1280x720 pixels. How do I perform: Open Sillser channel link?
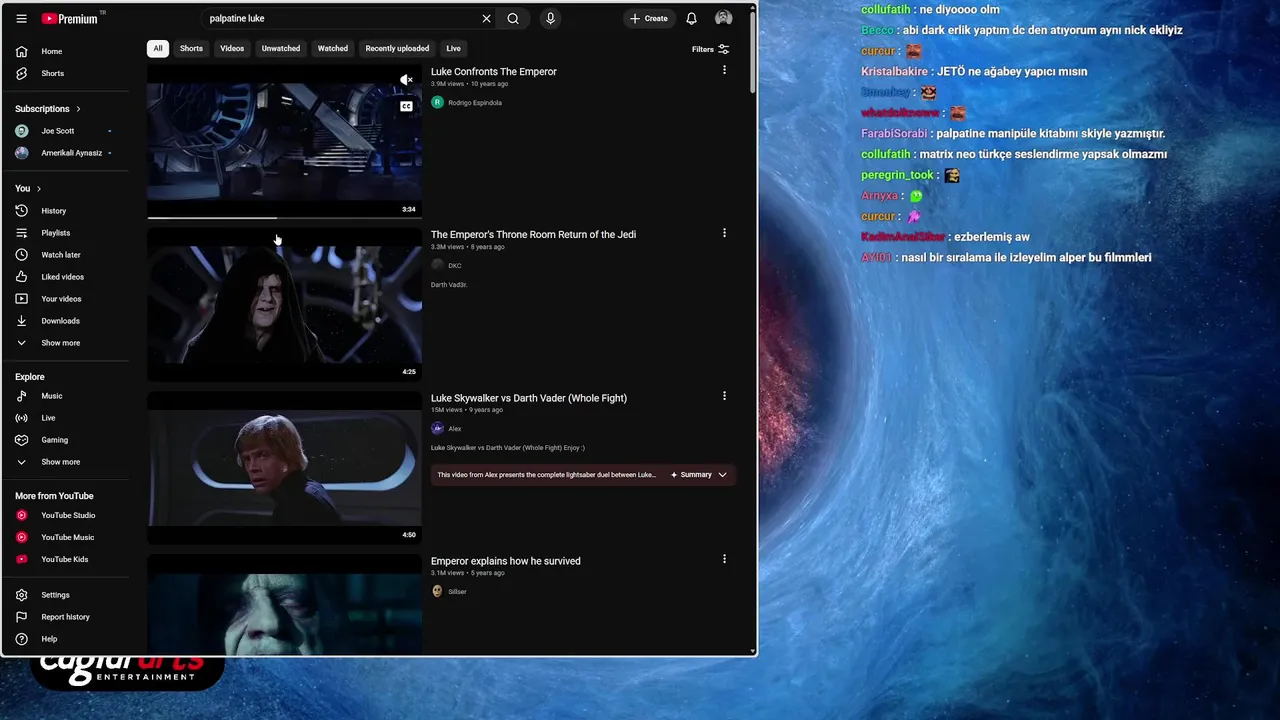[x=457, y=592]
